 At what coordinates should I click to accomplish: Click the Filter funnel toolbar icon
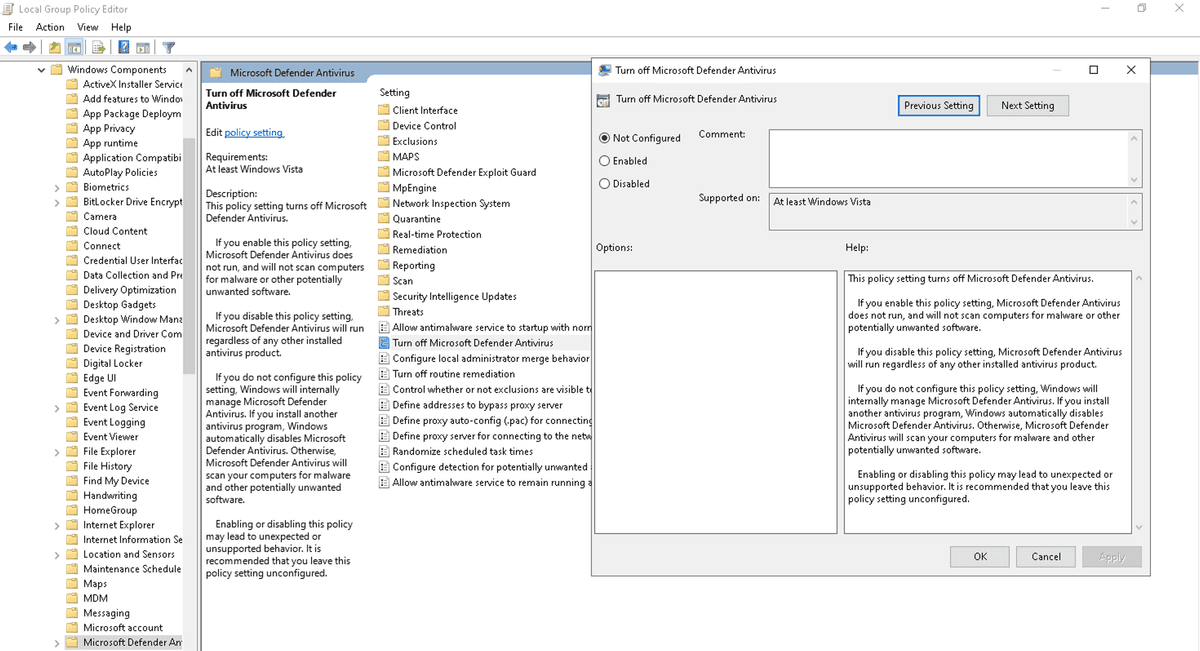[169, 47]
